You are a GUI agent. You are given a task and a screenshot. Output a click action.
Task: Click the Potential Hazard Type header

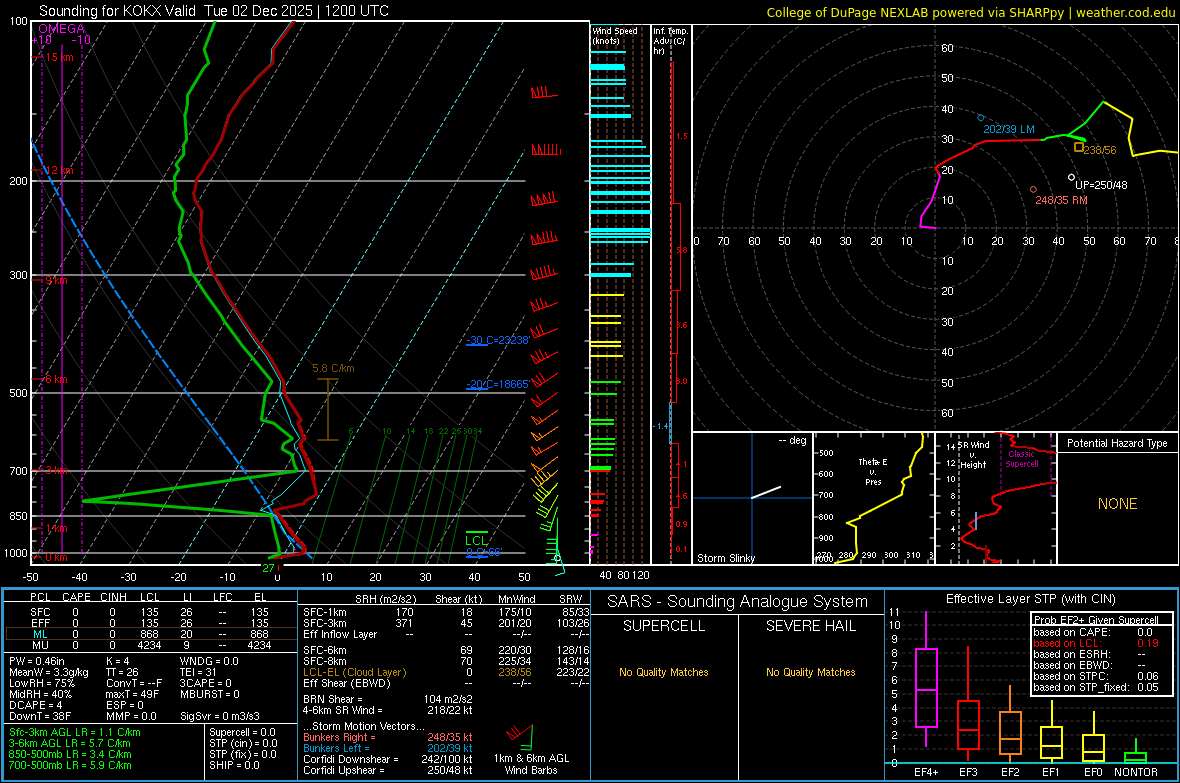coord(1117,443)
